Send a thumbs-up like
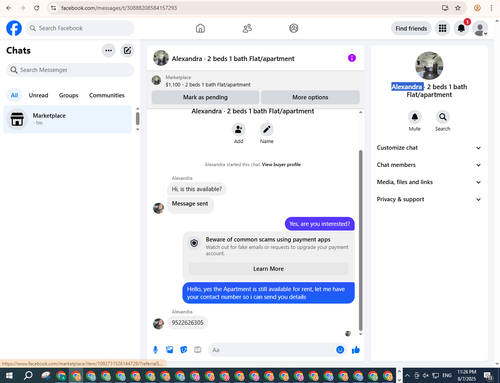This screenshot has height=383, width=500. point(356,350)
